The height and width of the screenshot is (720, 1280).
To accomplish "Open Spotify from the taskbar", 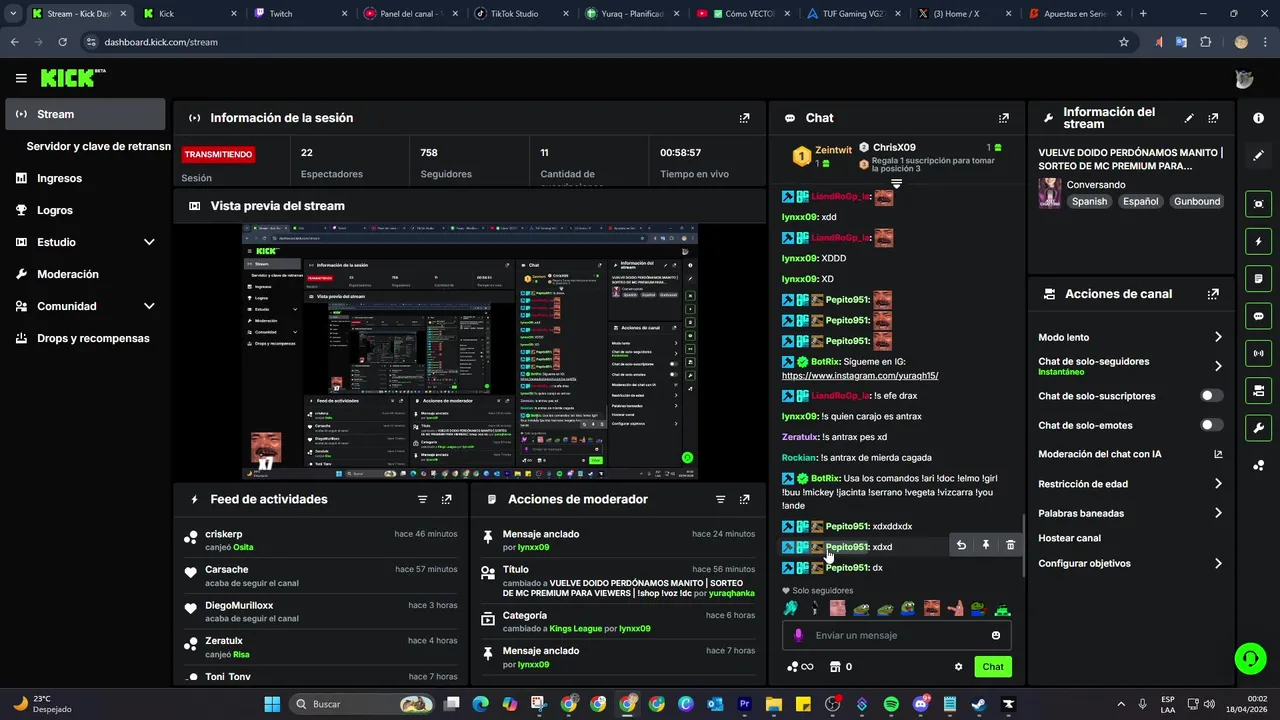I will [x=891, y=704].
